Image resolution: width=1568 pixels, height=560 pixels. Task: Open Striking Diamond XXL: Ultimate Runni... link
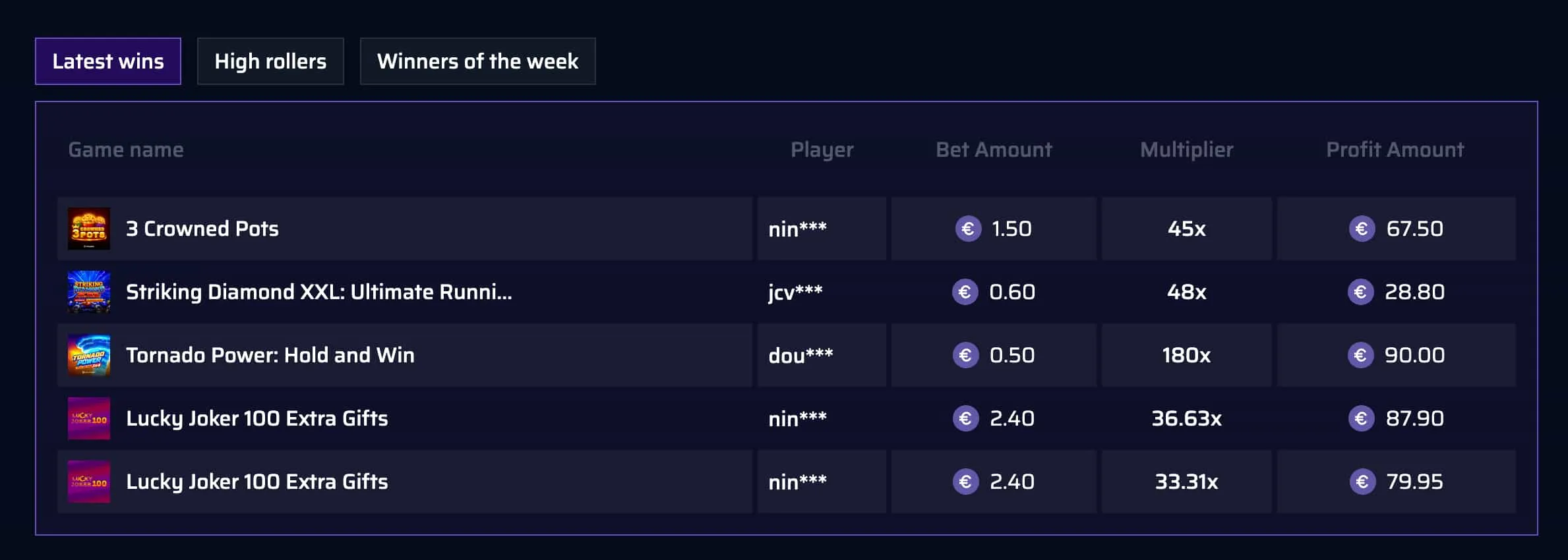tap(319, 292)
